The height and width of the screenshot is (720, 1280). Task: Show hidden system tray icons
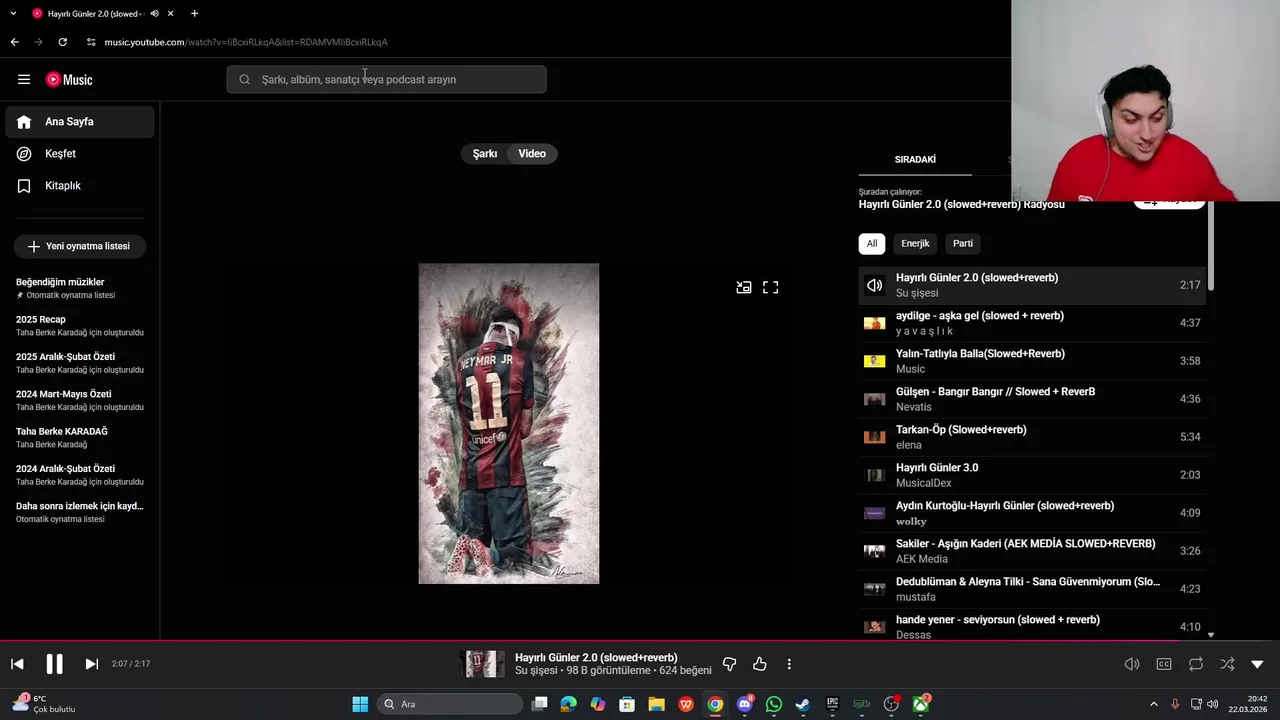coord(1153,704)
